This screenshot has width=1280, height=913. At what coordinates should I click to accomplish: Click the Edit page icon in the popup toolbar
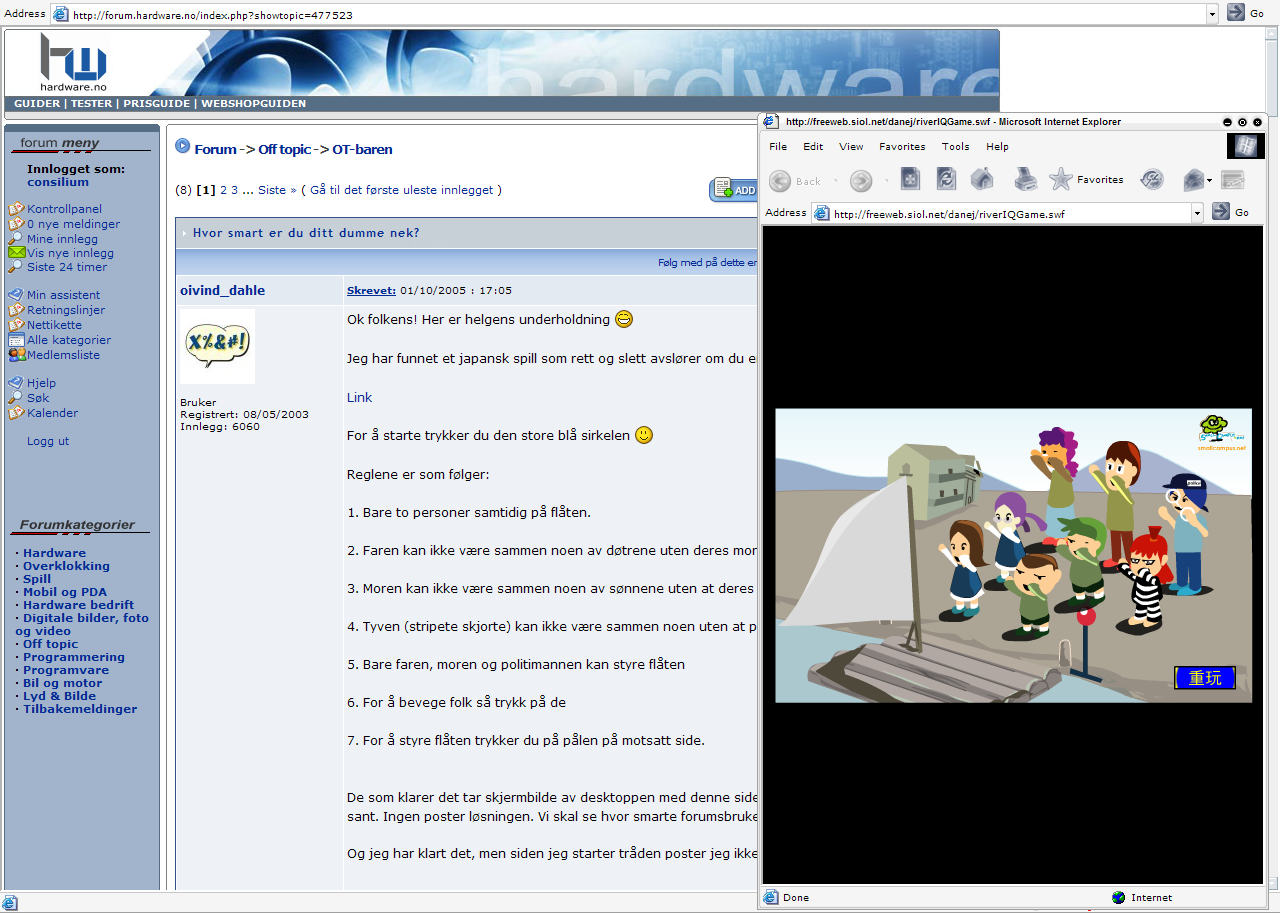click(1233, 180)
